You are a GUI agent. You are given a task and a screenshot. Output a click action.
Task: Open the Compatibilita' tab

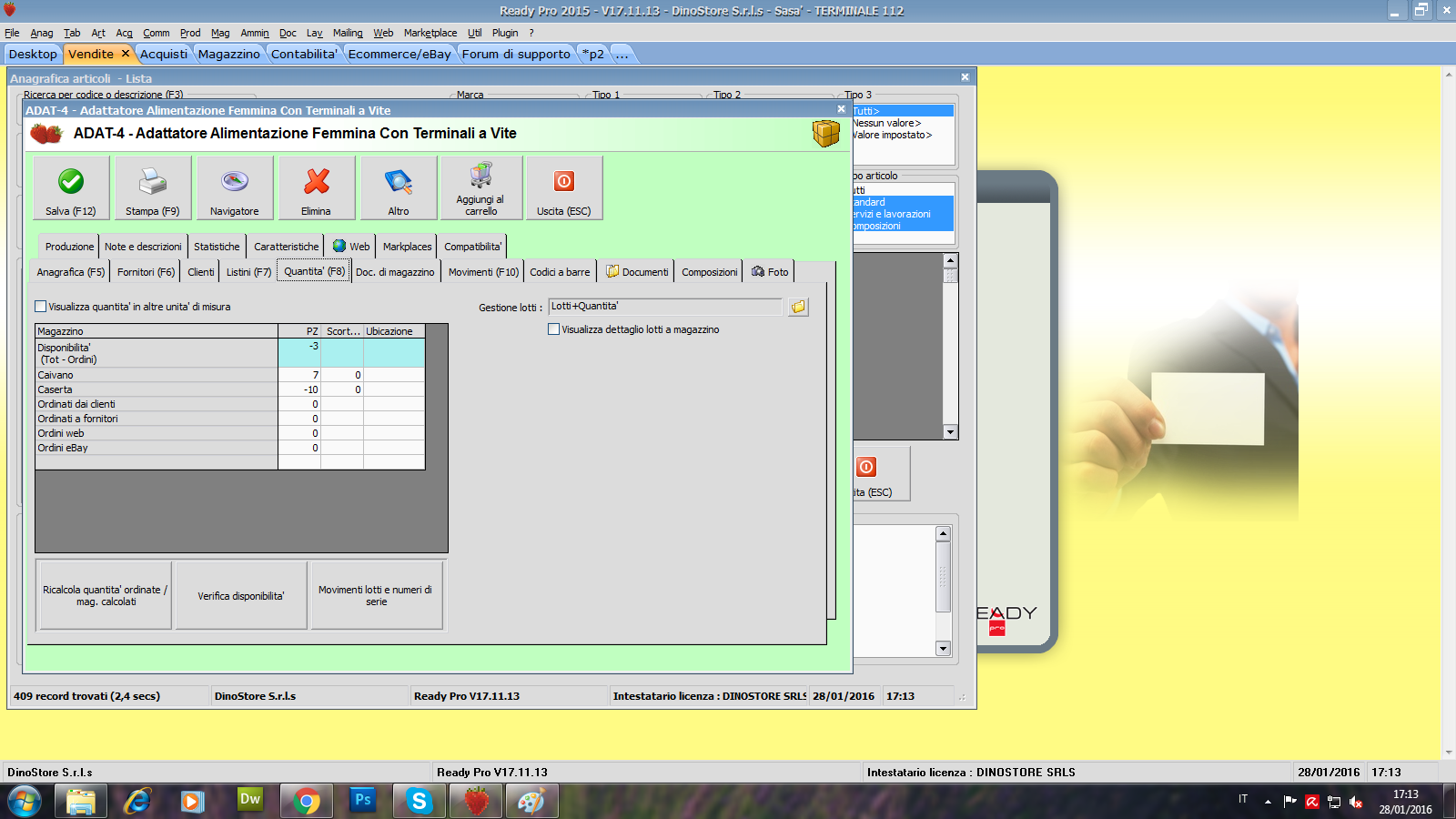[x=472, y=247]
